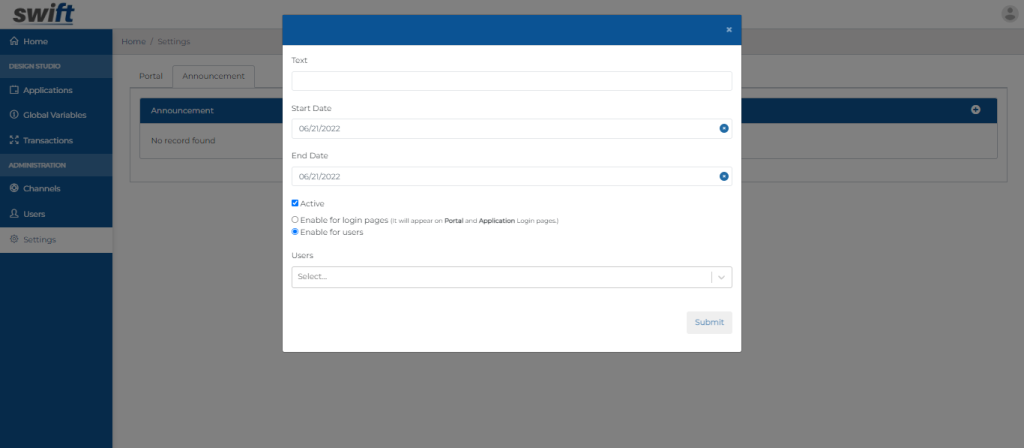Select Enable for login pages option
This screenshot has width=1024, height=448.
pyautogui.click(x=295, y=220)
